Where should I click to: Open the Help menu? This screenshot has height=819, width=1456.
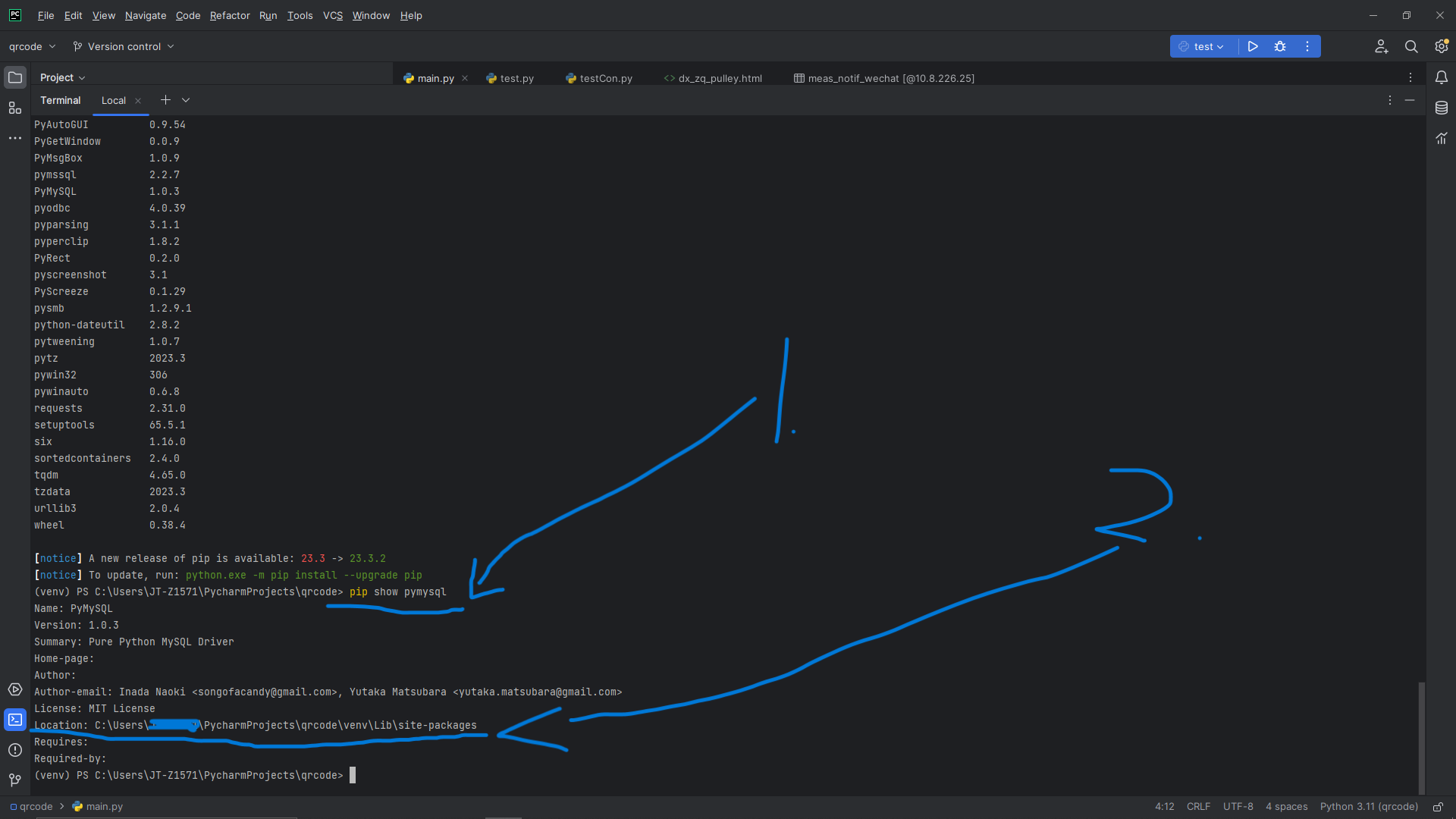coord(411,15)
